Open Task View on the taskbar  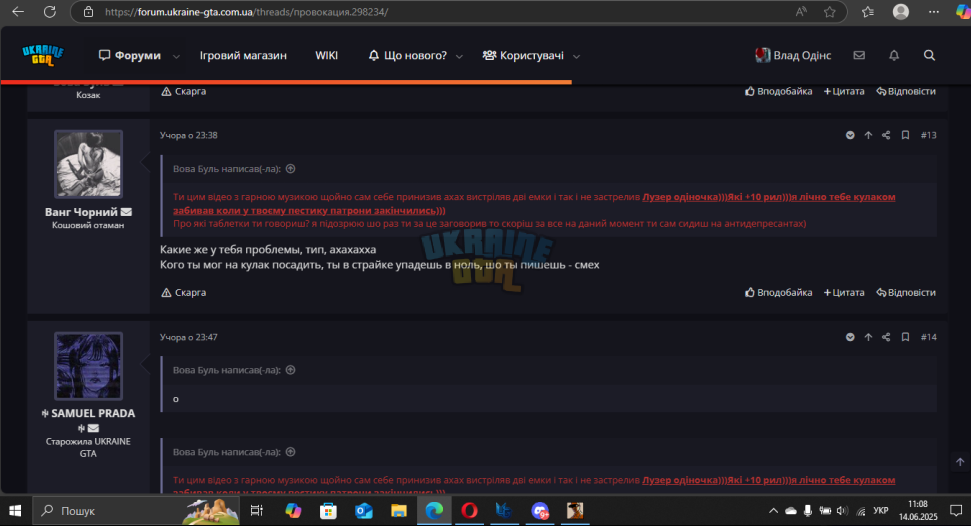[x=256, y=511]
